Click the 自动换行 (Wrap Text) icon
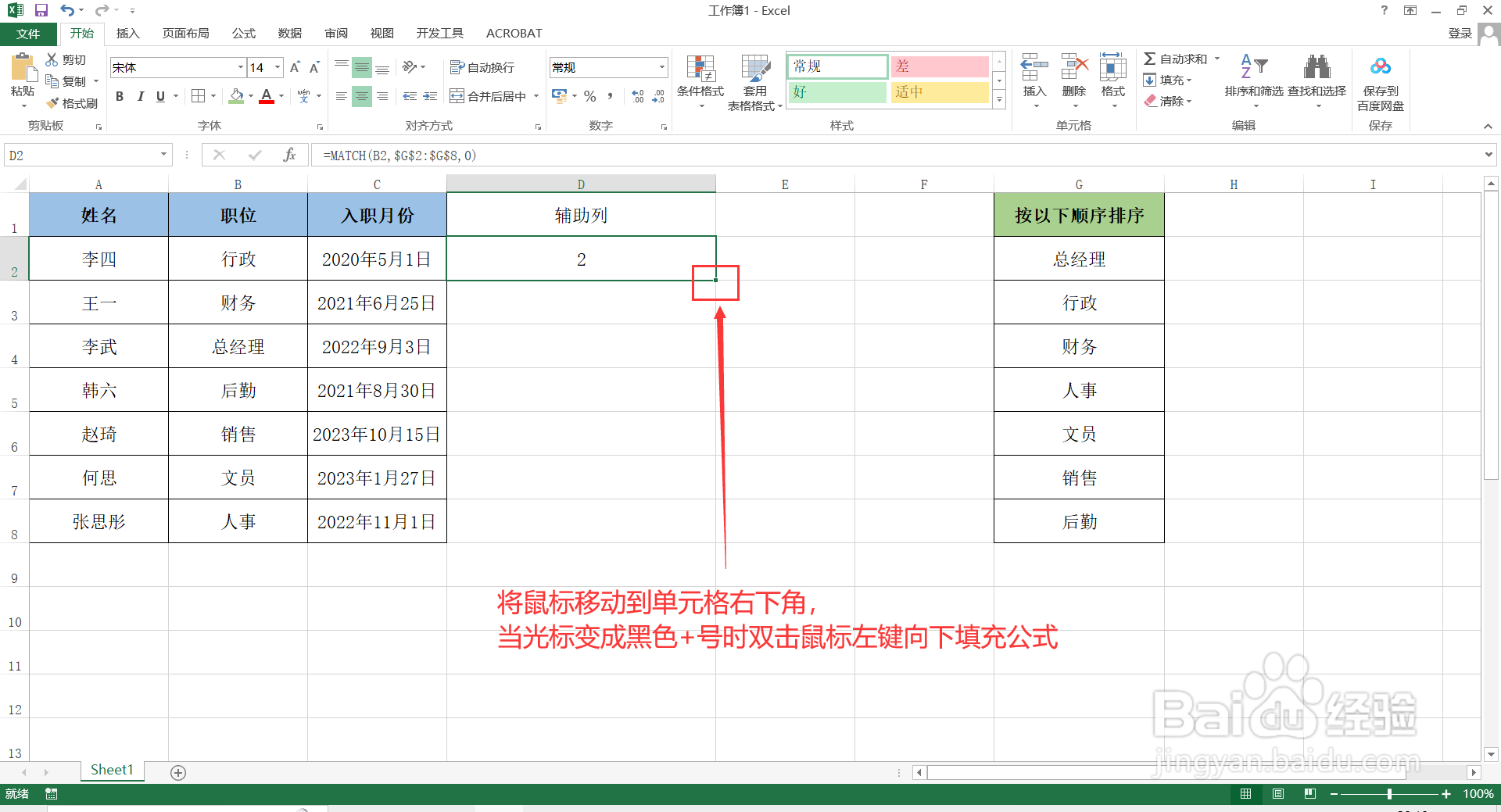 458,67
